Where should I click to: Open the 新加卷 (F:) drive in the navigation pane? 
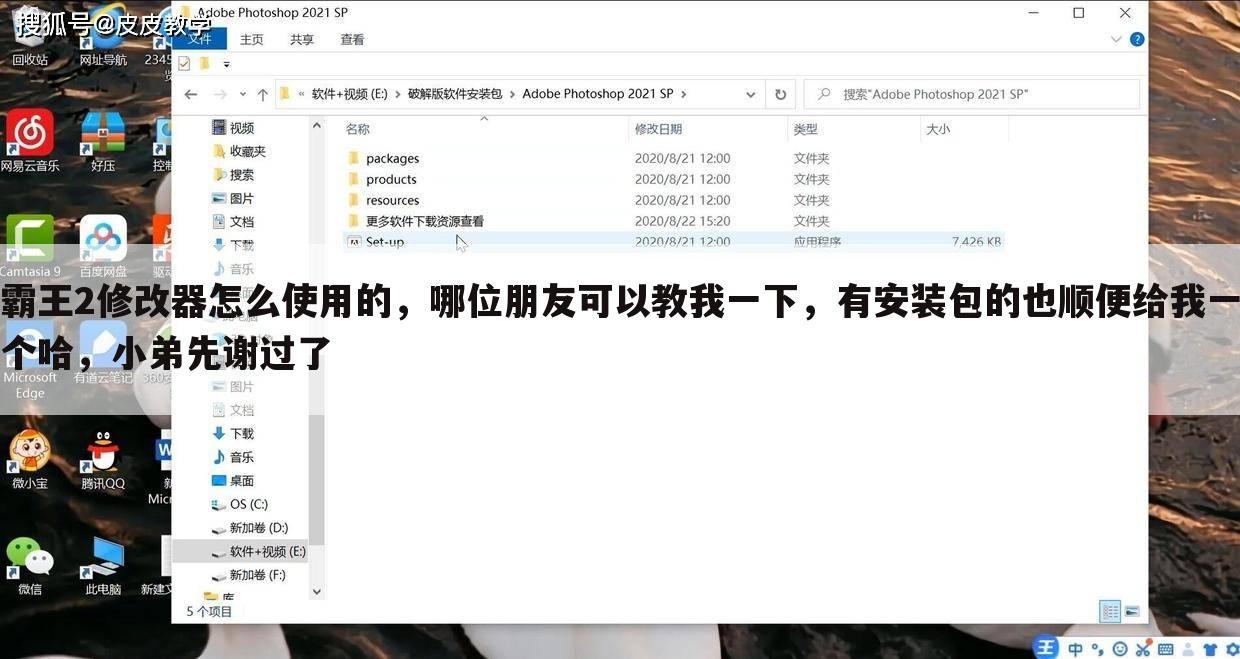(257, 575)
